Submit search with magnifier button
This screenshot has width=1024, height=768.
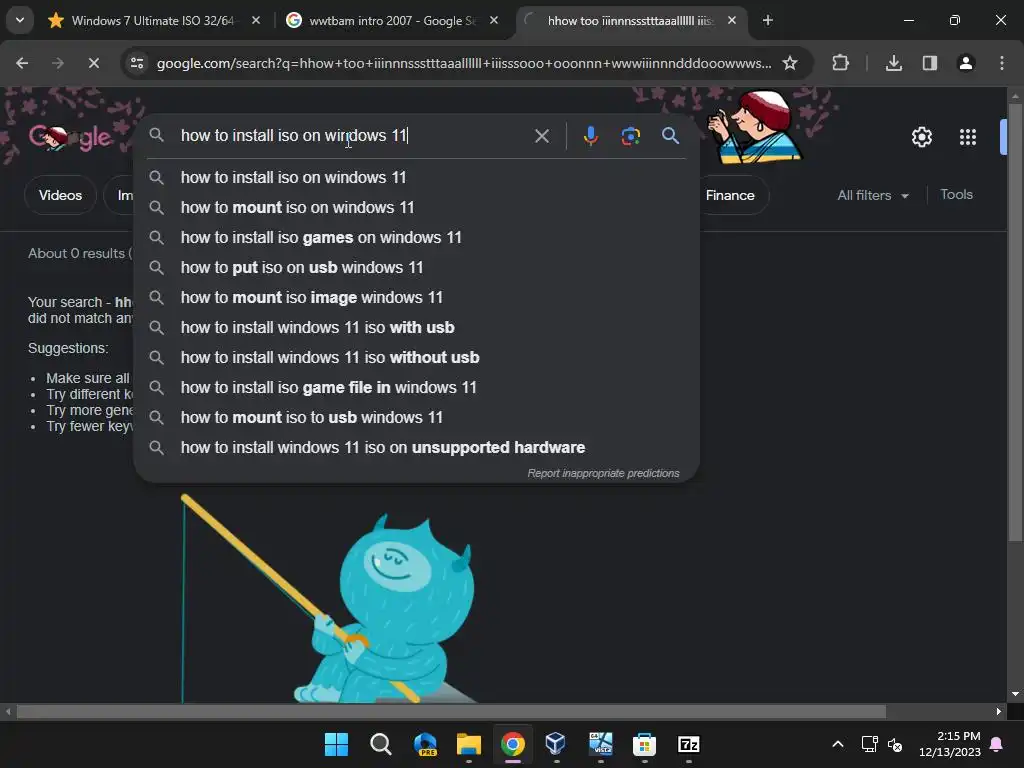coord(671,136)
